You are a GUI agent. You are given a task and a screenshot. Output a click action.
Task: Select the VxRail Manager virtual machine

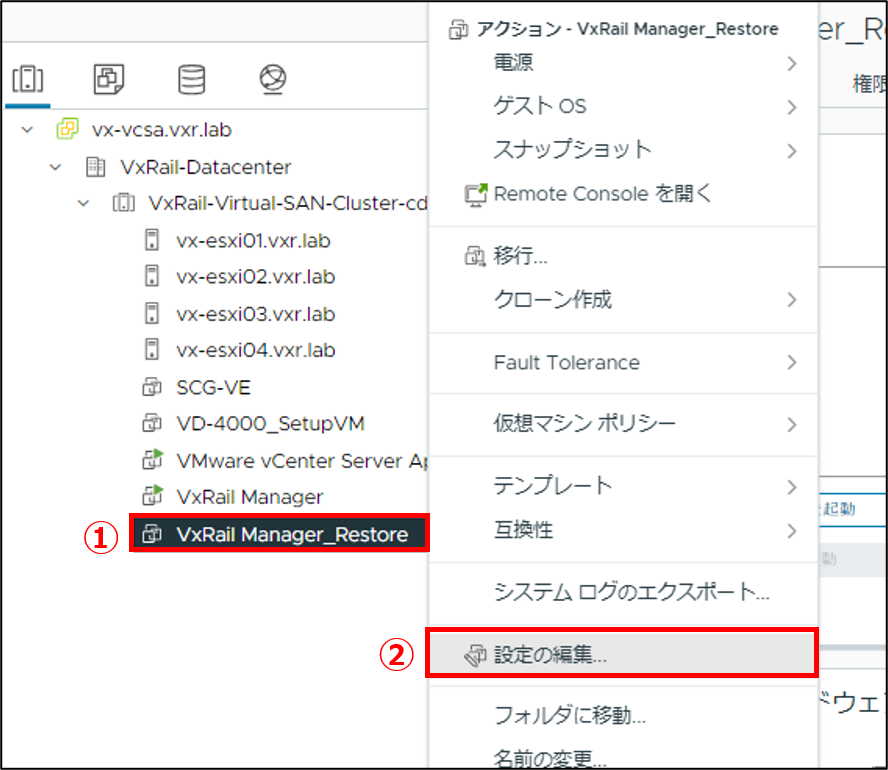(x=250, y=497)
